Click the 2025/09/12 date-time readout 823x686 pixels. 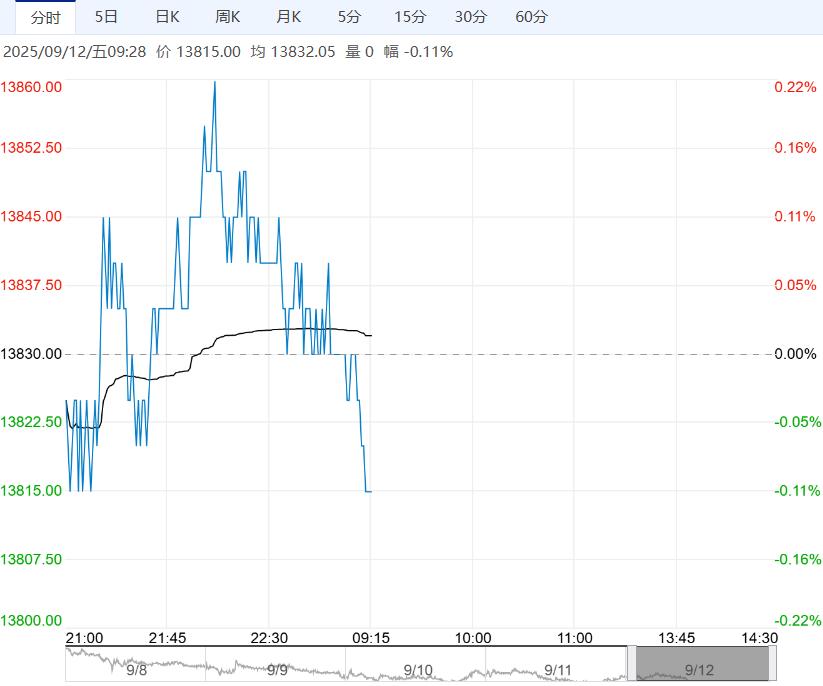(75, 52)
